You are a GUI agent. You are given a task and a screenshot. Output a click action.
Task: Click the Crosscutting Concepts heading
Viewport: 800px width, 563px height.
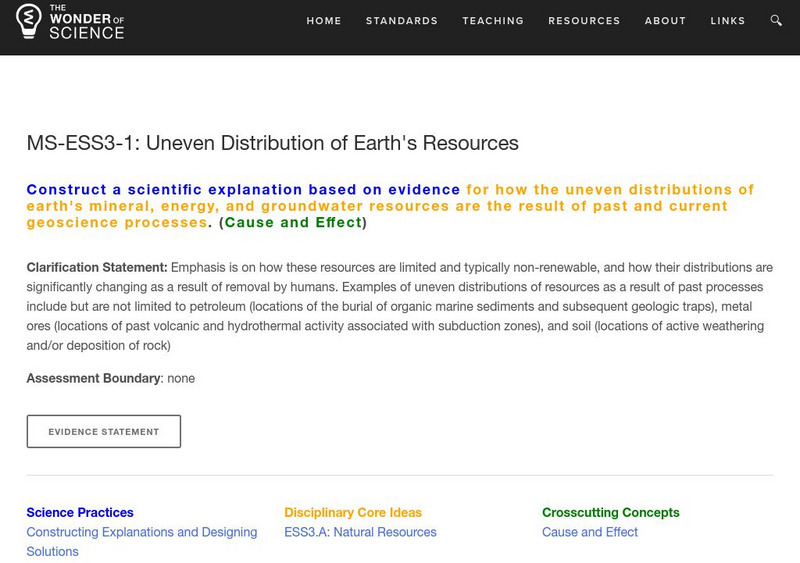click(610, 512)
